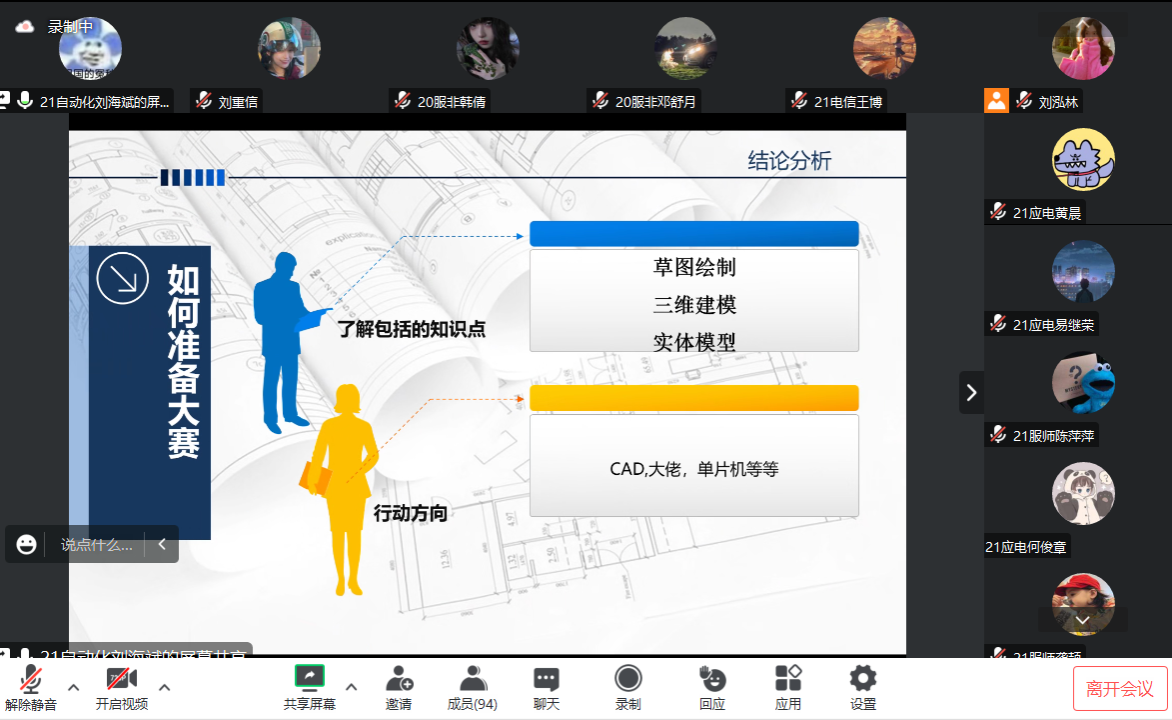Click the 说点什么 message input field
1172x720 pixels.
coord(96,545)
